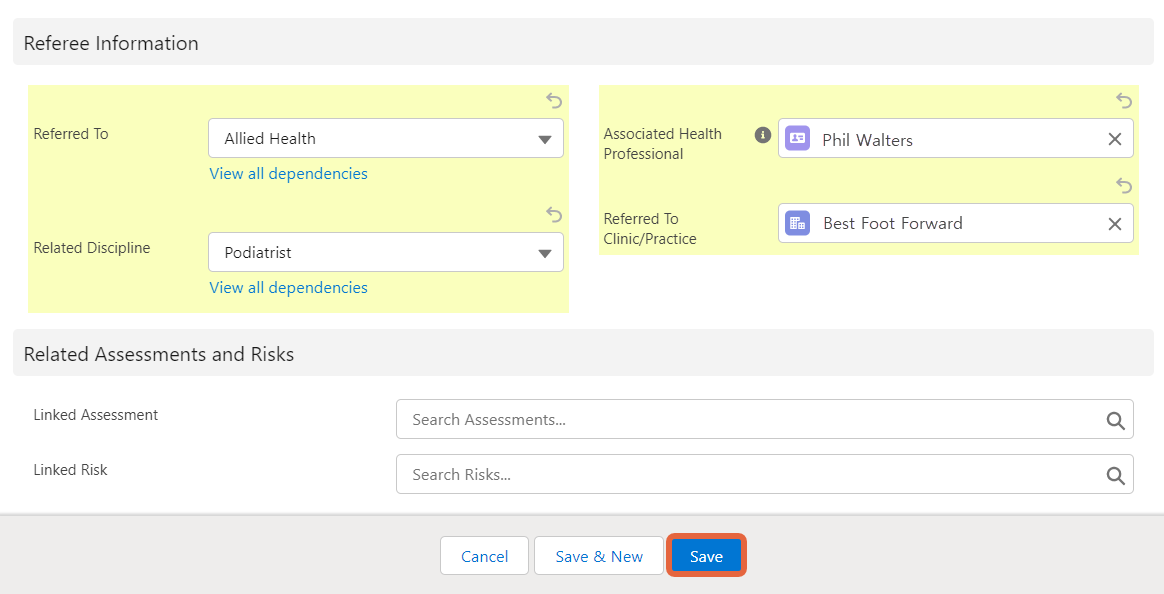
Task: Click the magnifier in the Search Assessments field
Action: pyautogui.click(x=1115, y=421)
